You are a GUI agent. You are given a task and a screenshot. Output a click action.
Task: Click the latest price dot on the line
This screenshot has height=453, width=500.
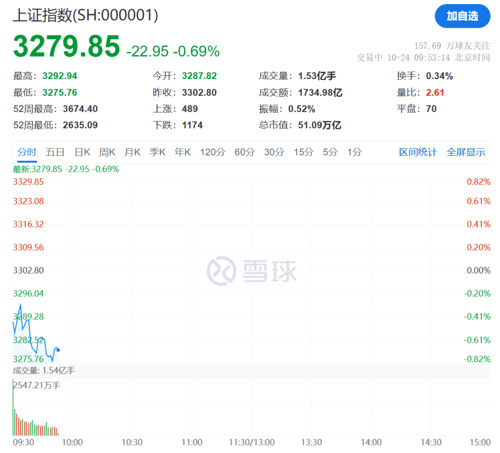click(58, 350)
